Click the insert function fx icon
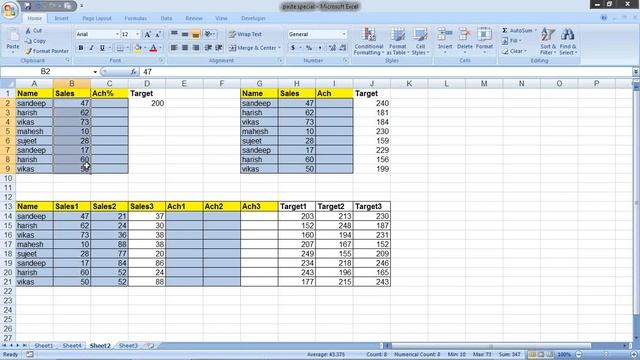This screenshot has height=360, width=640. (x=133, y=72)
